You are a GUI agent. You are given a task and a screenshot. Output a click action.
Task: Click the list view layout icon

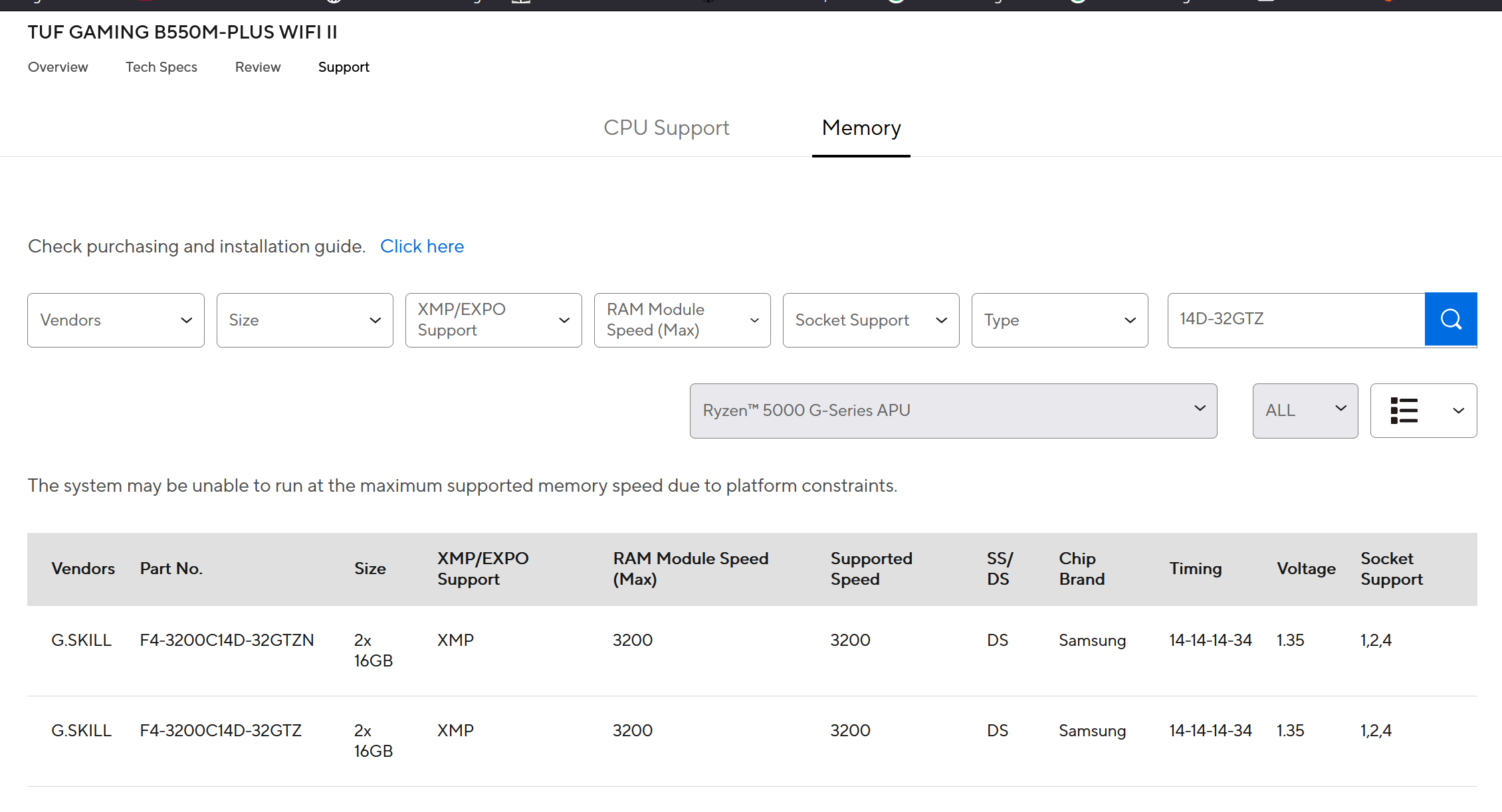point(1404,411)
